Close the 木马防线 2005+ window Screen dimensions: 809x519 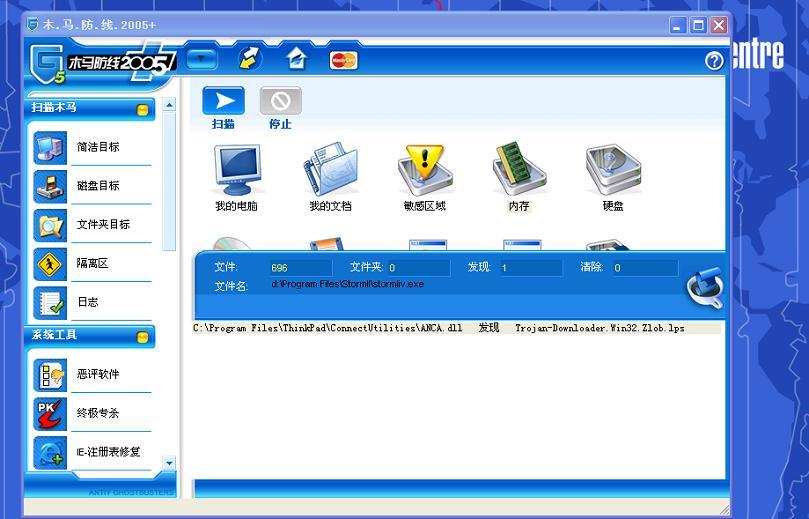point(718,25)
